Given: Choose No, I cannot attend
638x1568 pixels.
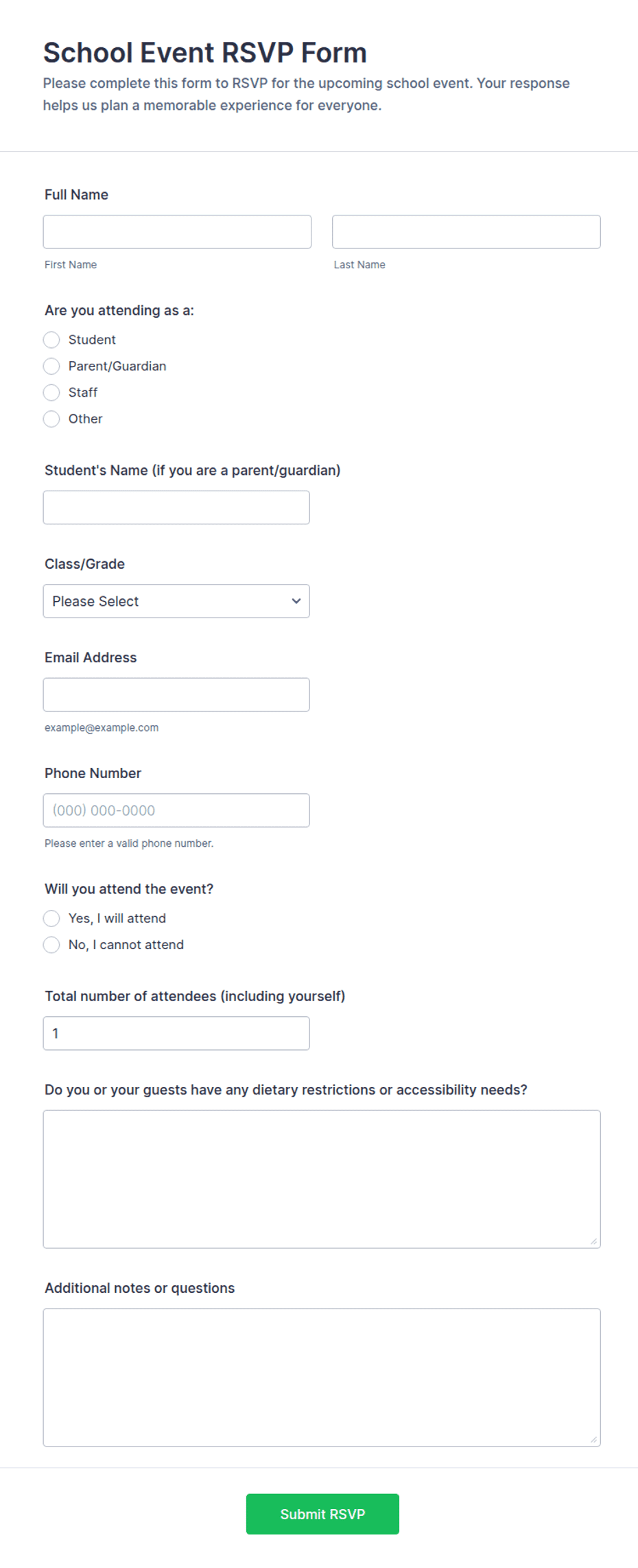Looking at the screenshot, I should 51,945.
